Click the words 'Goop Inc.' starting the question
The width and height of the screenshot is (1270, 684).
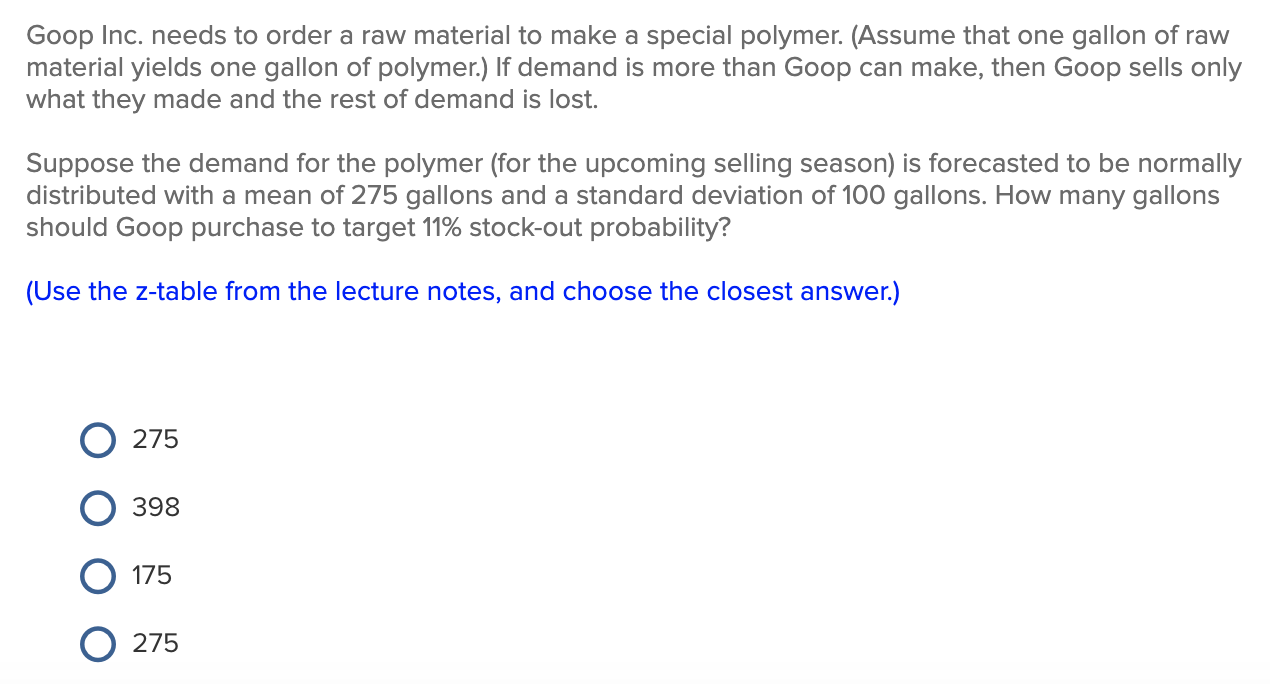85,36
